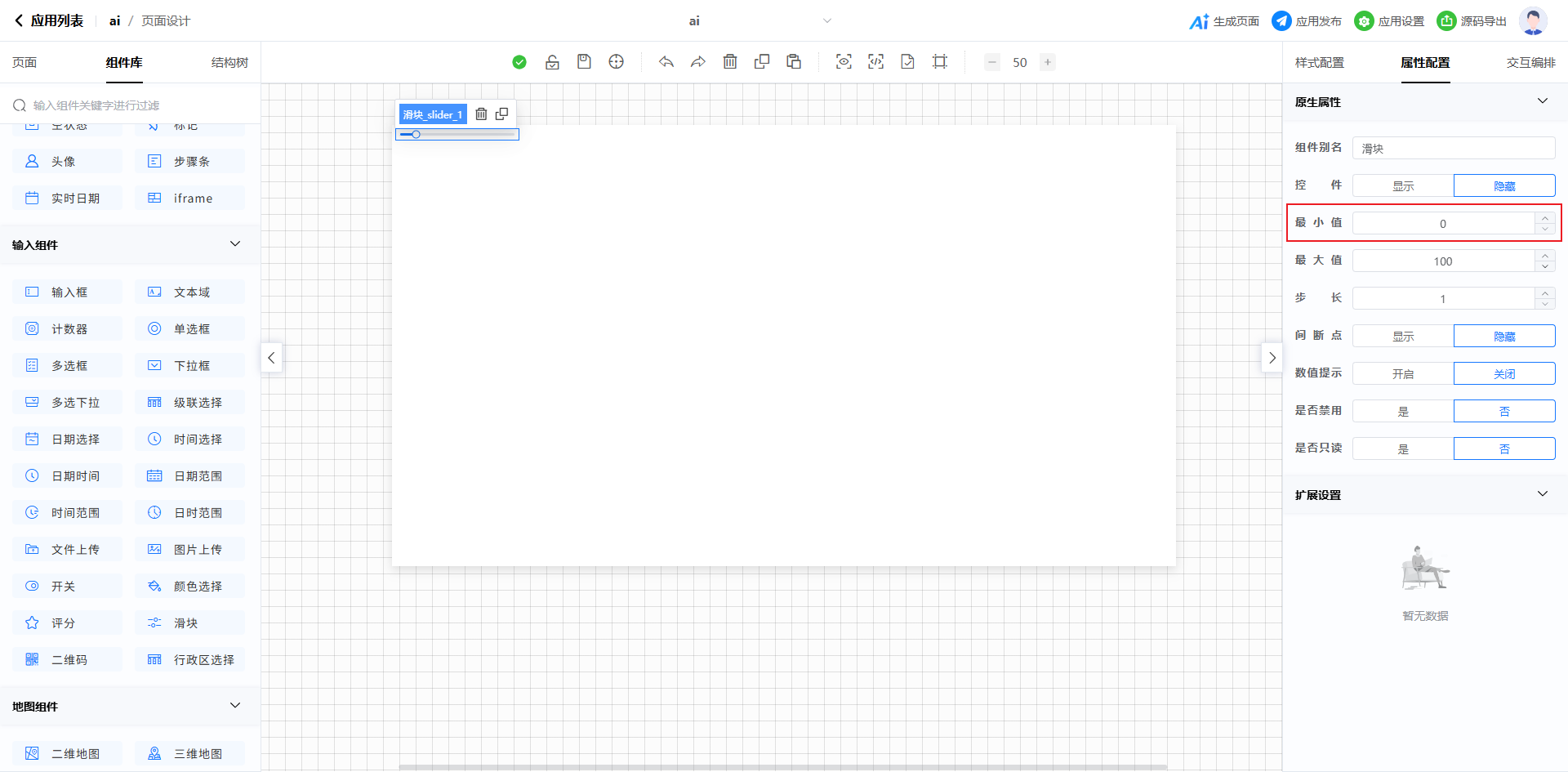This screenshot has height=772, width=1568.
Task: Set 间断点 to 显示
Action: click(x=1402, y=337)
